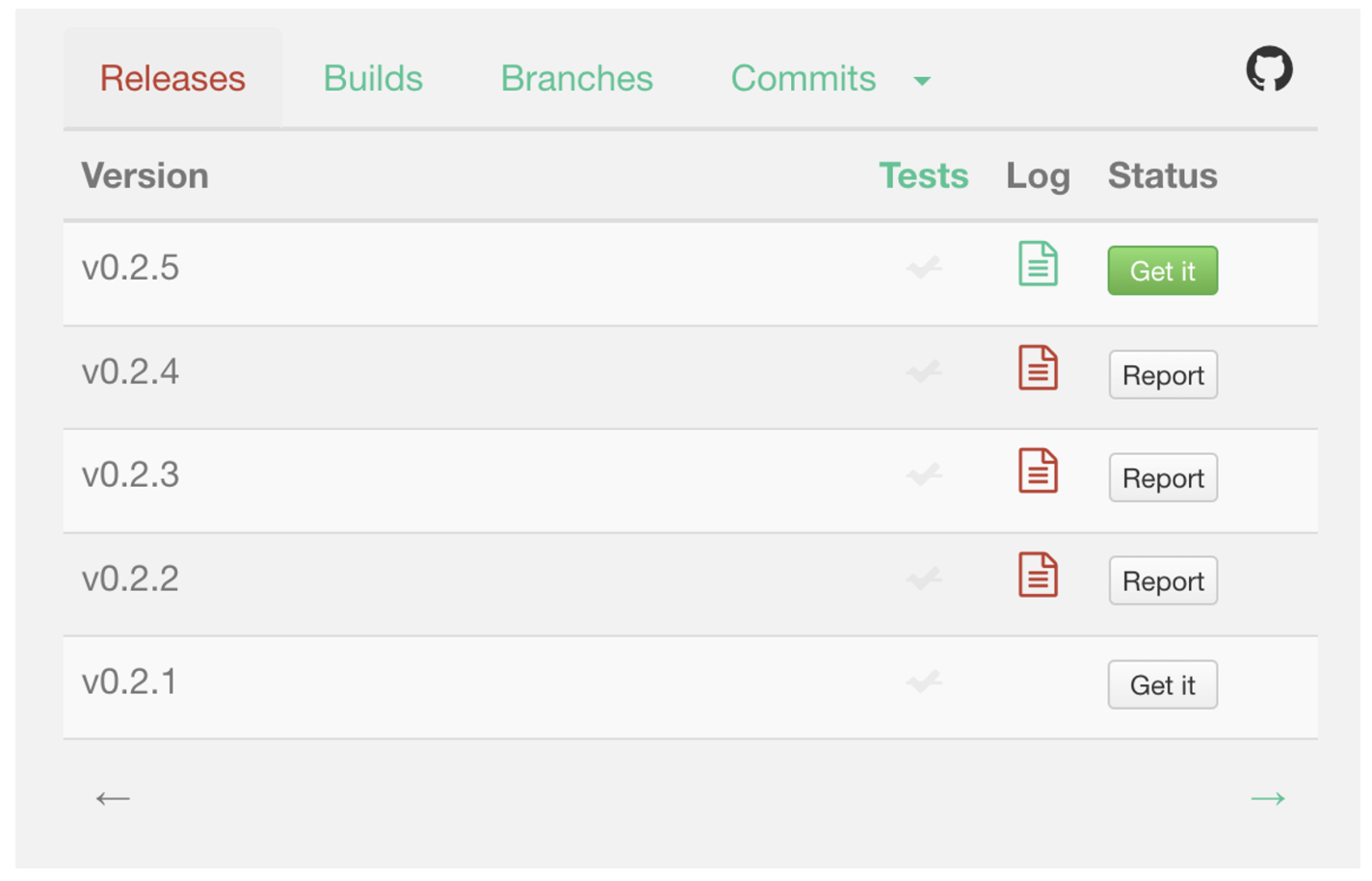This screenshot has height=881, width=1372.
Task: Open the Commits tab
Action: pyautogui.click(x=804, y=78)
